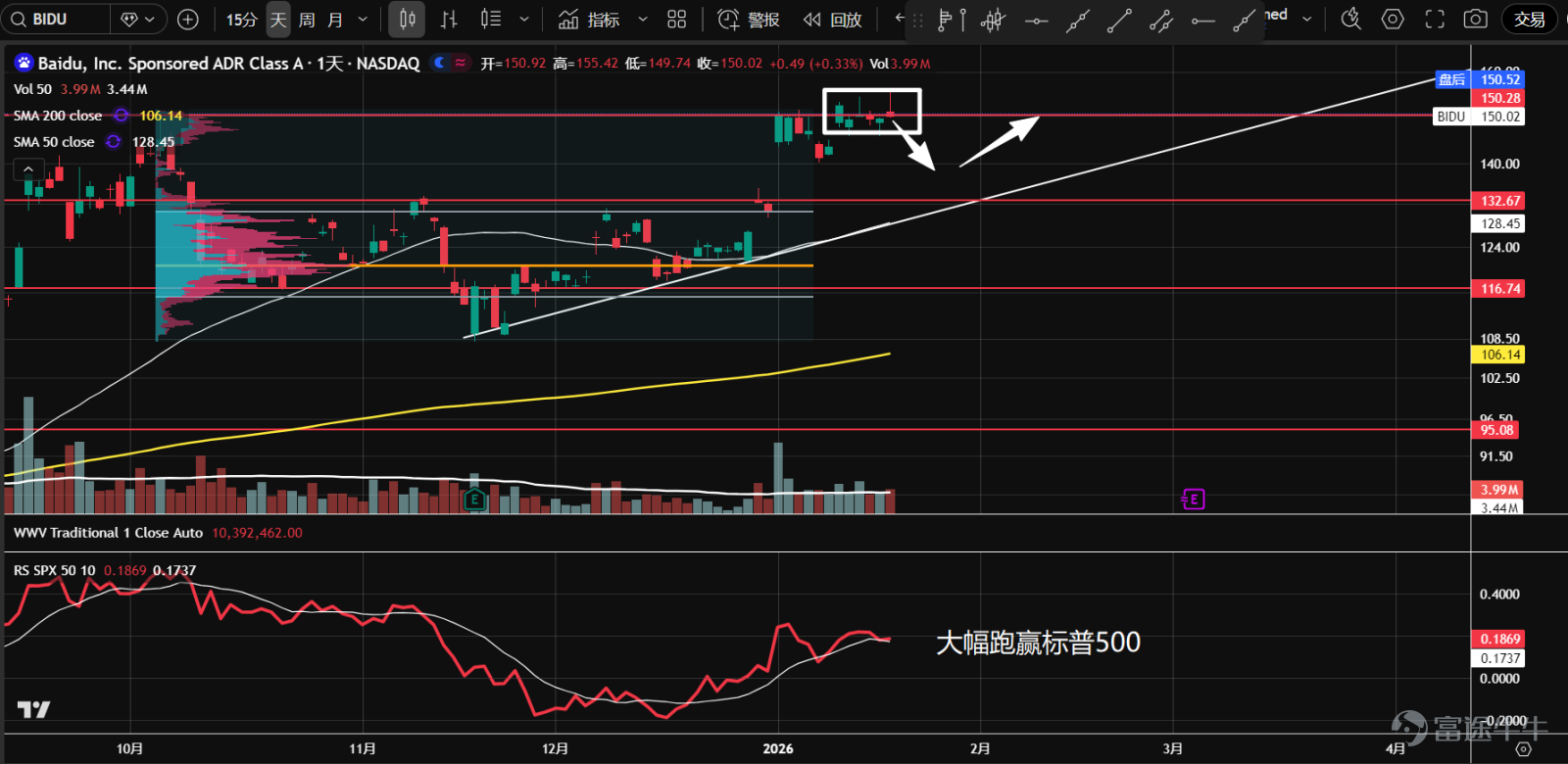The width and height of the screenshot is (1568, 764).
Task: Click the 2026 date label on time axis
Action: click(778, 748)
